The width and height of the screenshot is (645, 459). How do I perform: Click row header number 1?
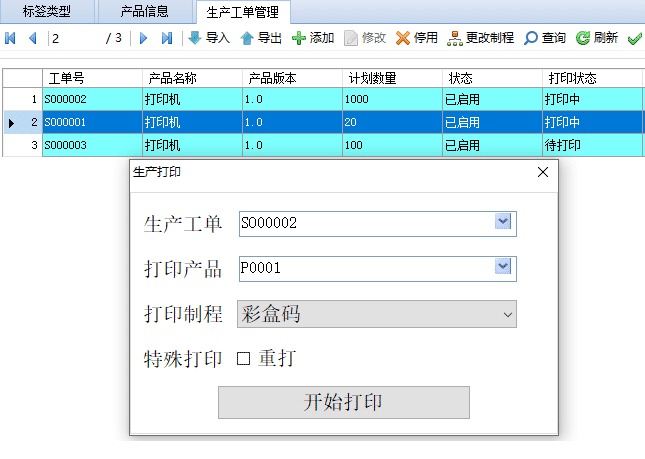pyautogui.click(x=23, y=99)
